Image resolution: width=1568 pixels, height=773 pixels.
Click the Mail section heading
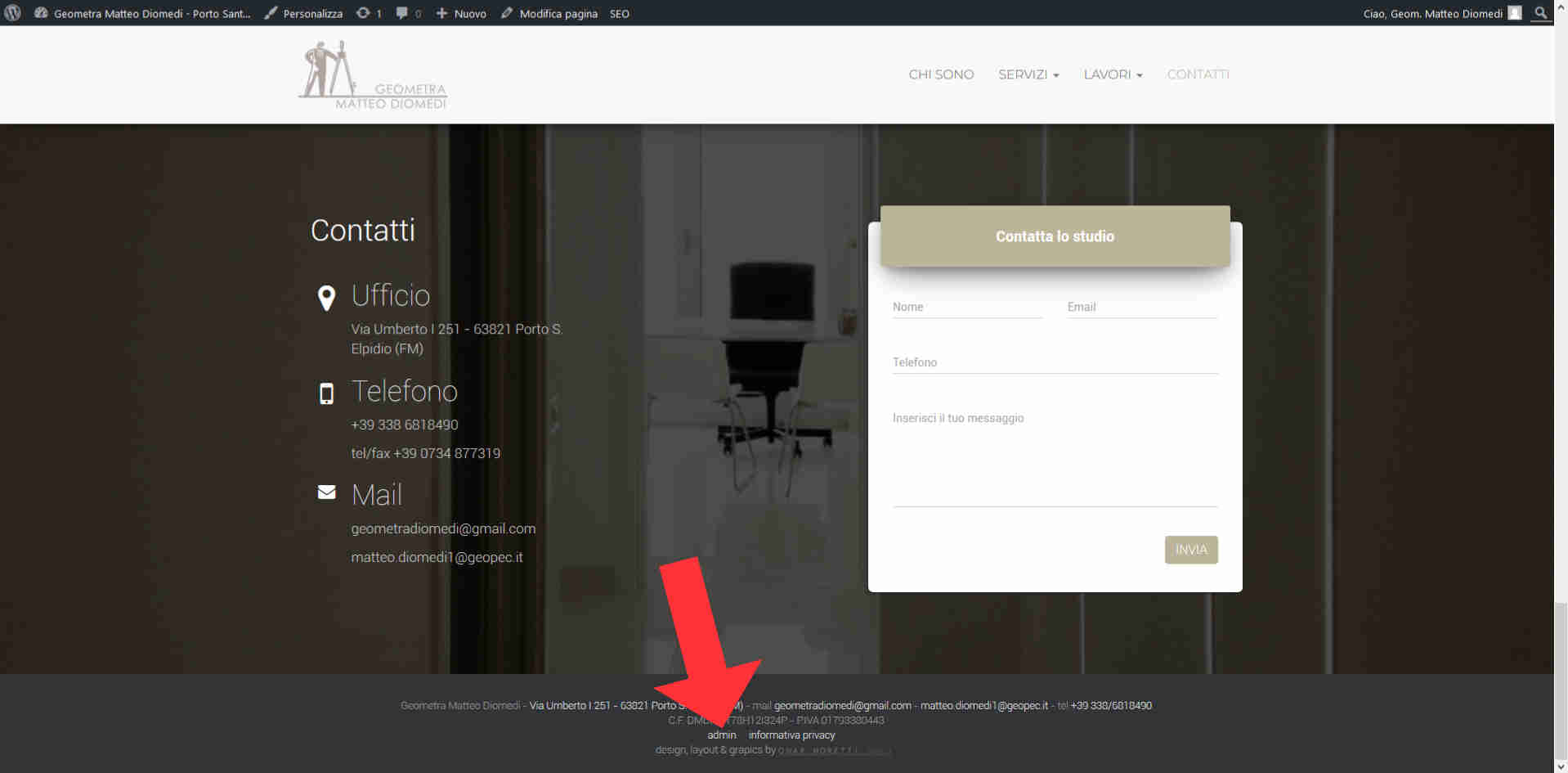tap(376, 495)
